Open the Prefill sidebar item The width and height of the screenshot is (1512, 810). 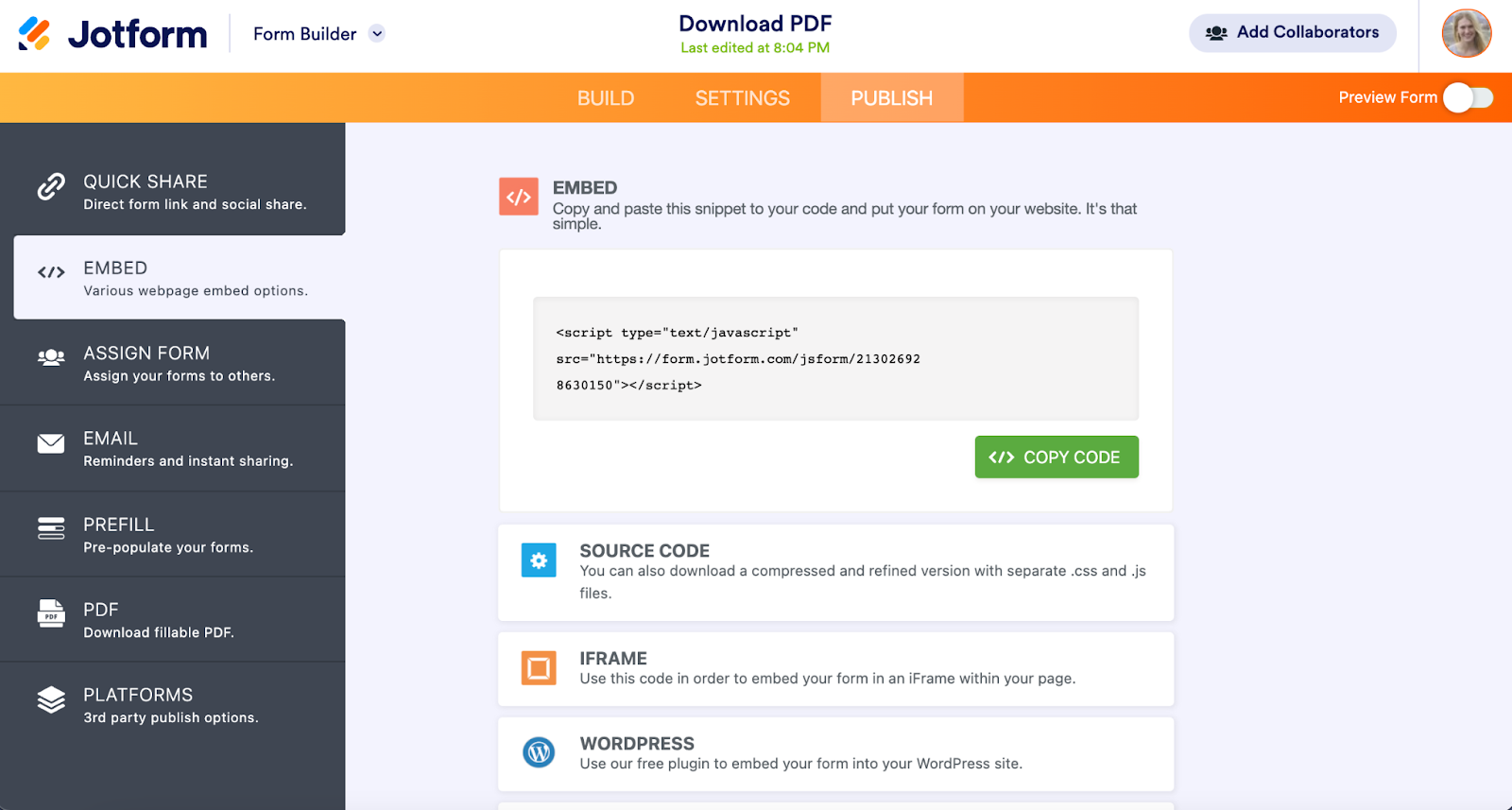click(x=173, y=534)
